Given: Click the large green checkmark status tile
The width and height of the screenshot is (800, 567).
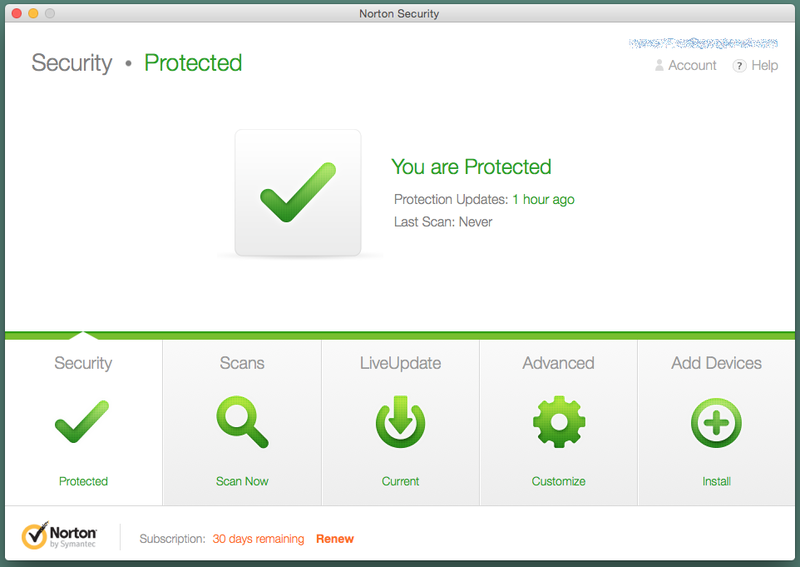Looking at the screenshot, I should pos(298,192).
